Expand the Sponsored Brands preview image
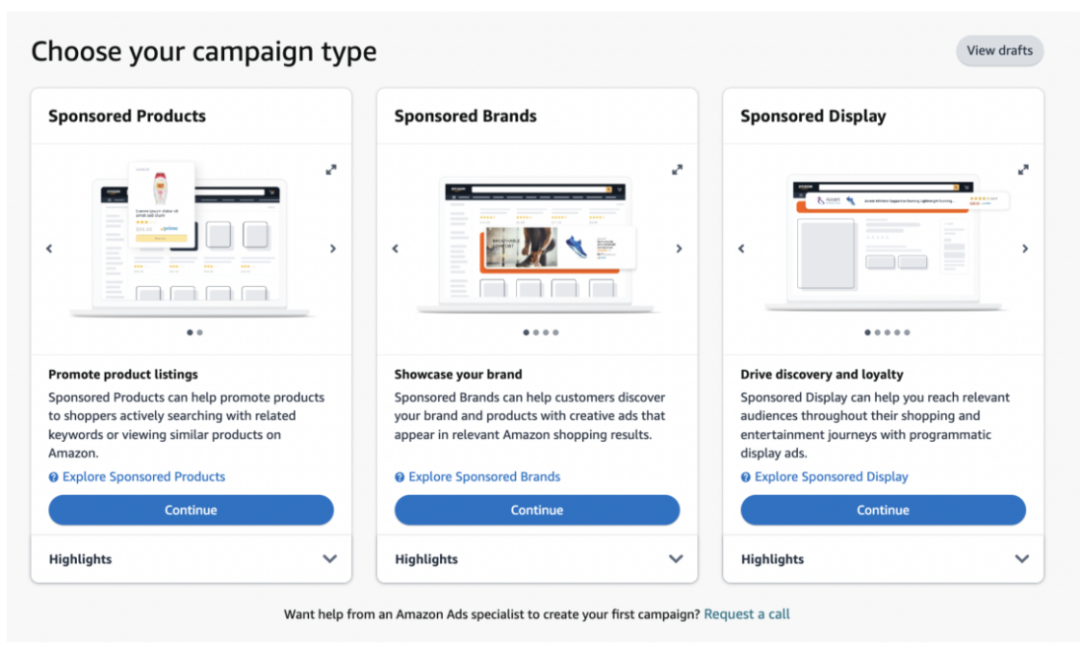1080x651 pixels. click(x=677, y=170)
